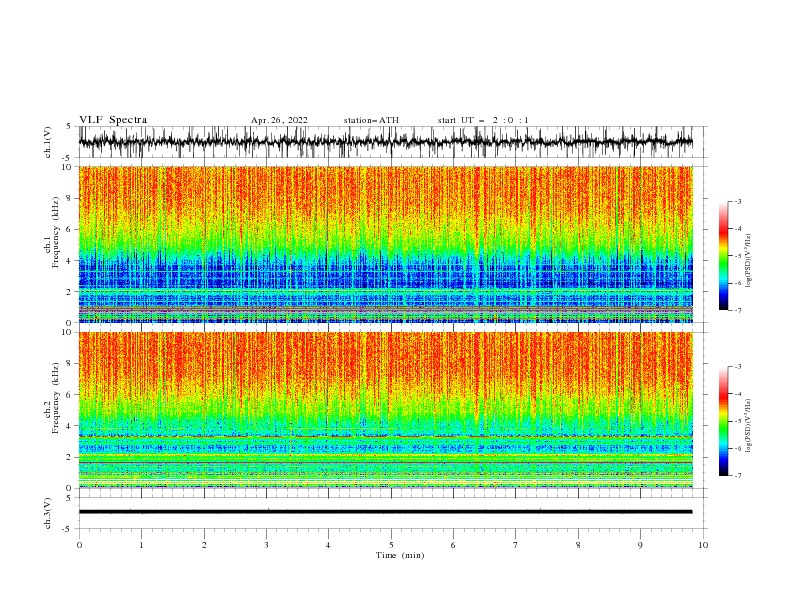Click time axis tick label '9'
This screenshot has width=792, height=612.
pyautogui.click(x=640, y=545)
